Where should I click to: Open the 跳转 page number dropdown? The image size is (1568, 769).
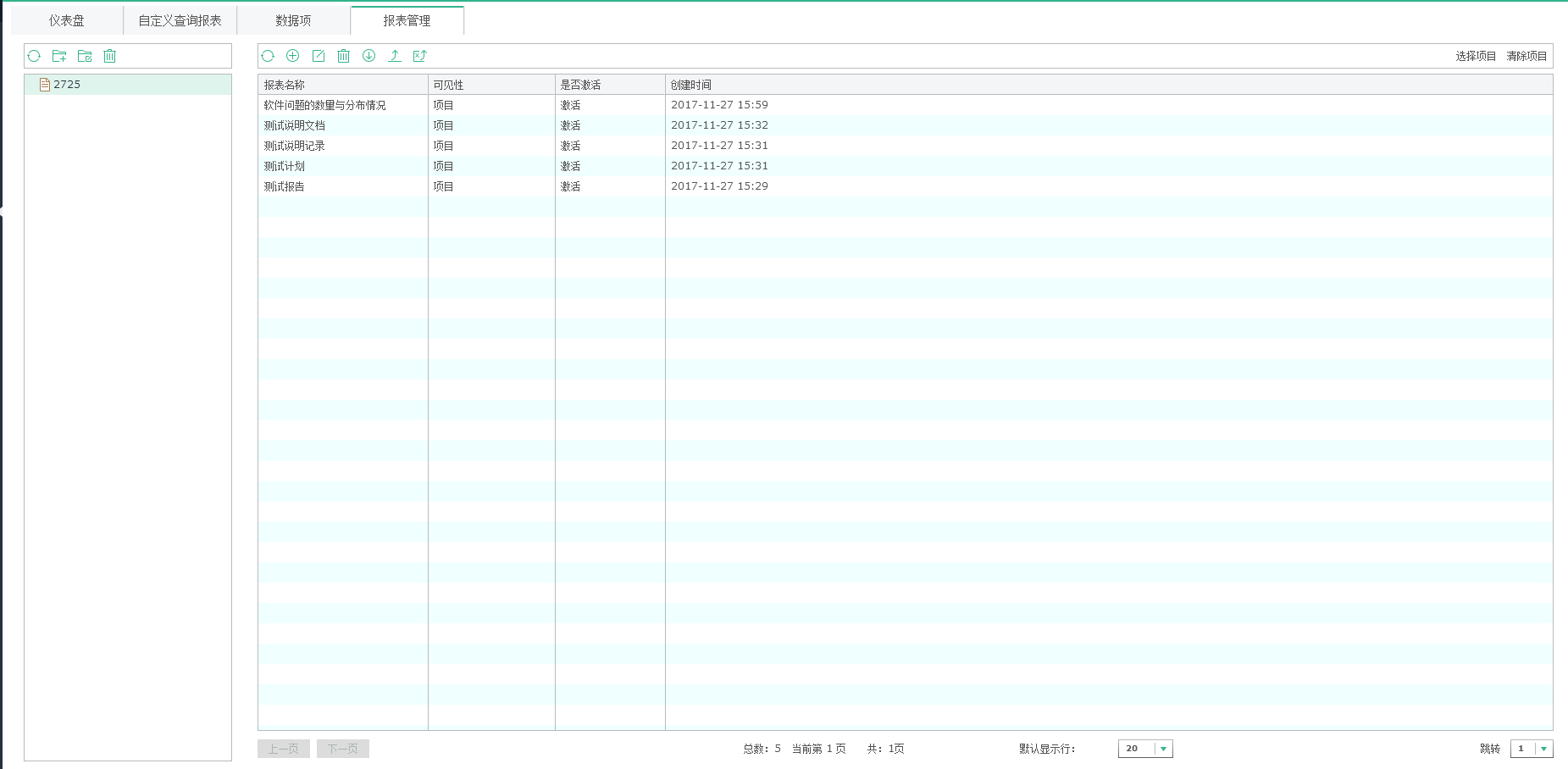(1543, 749)
